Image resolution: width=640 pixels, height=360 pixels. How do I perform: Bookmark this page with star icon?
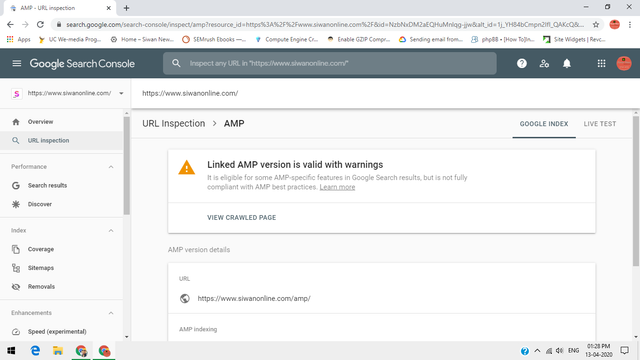click(596, 24)
